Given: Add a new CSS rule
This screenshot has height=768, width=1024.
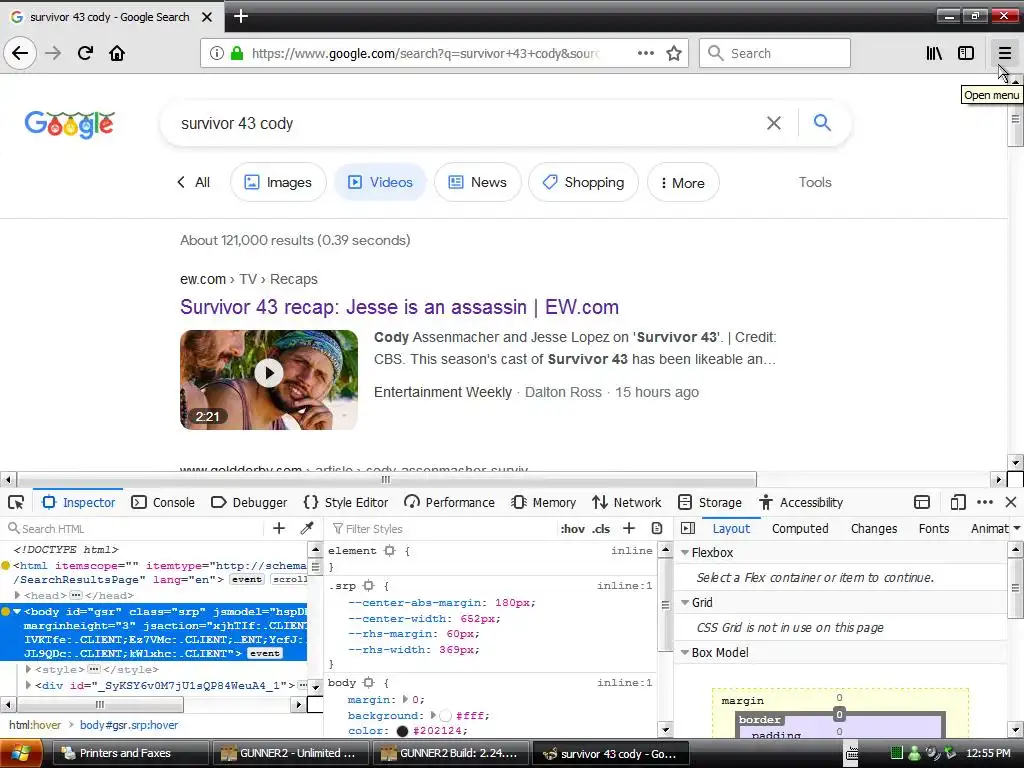Looking at the screenshot, I should [629, 528].
